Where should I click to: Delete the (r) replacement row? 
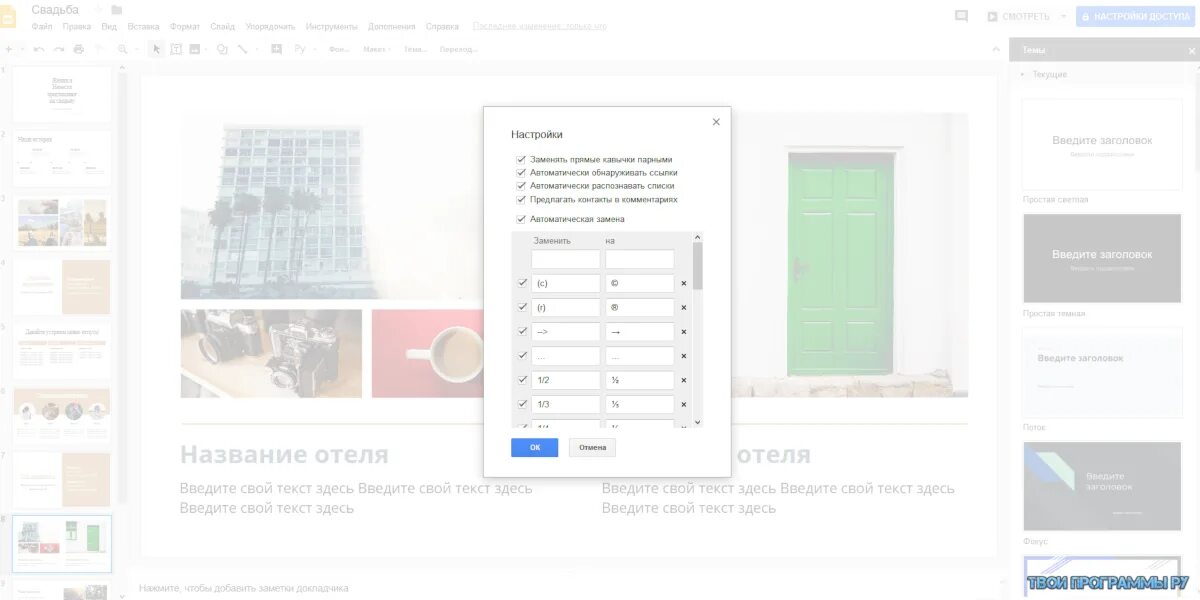pos(684,307)
